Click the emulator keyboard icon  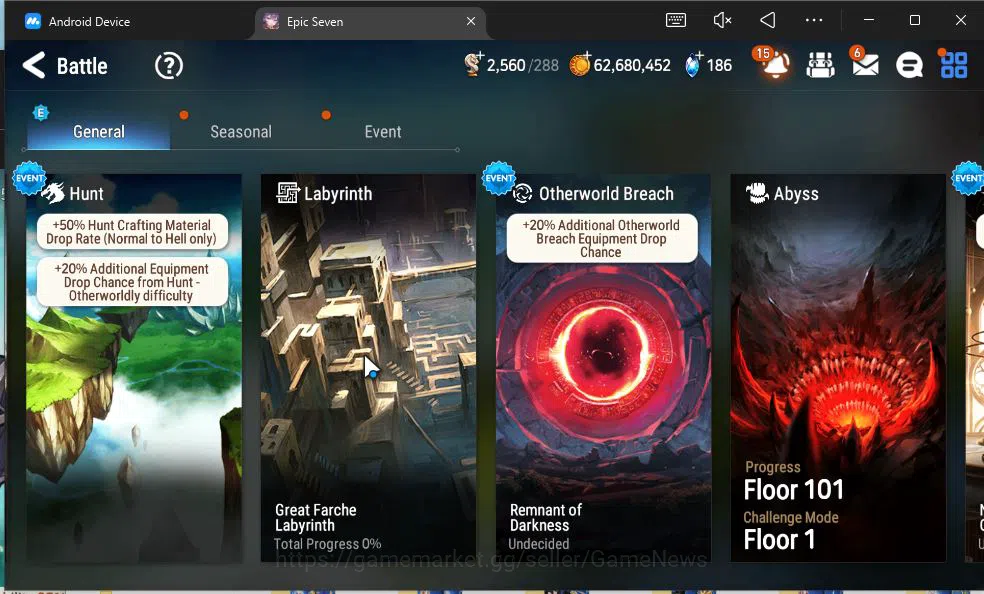point(676,21)
